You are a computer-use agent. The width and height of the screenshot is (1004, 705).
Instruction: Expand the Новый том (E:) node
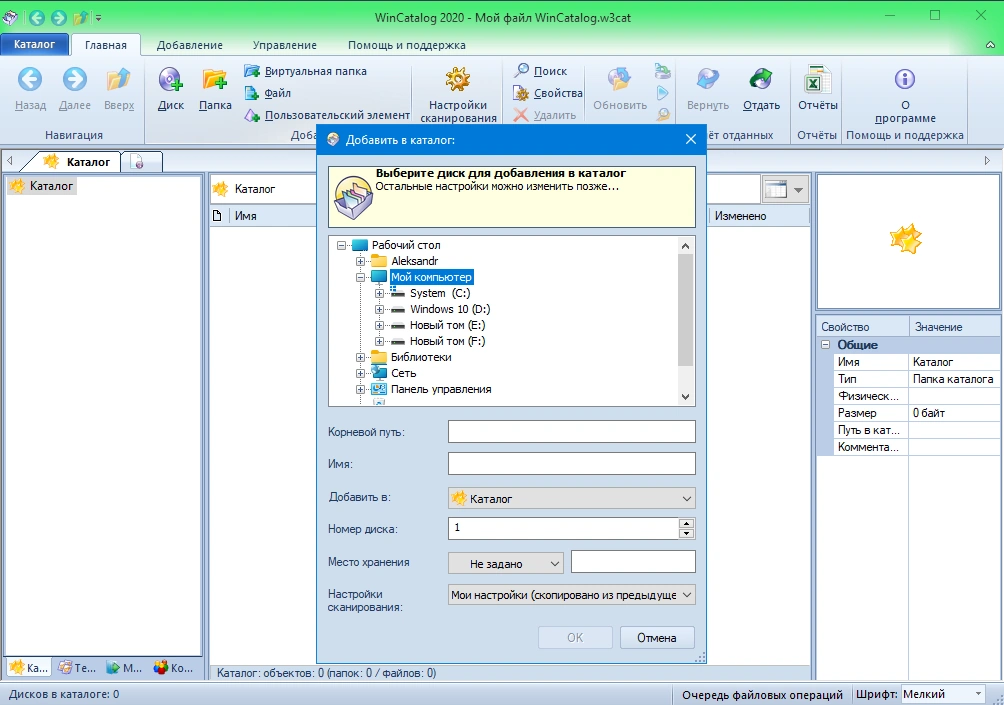tap(379, 325)
